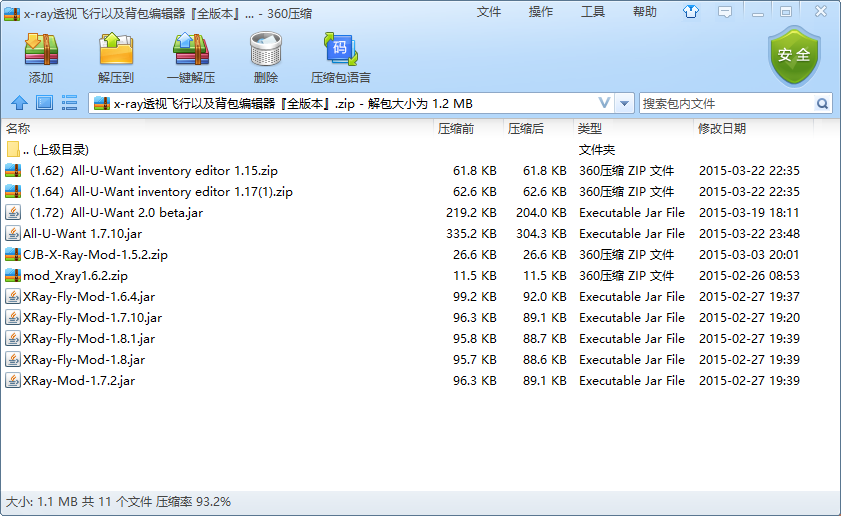The height and width of the screenshot is (516, 841).
Task: Click zip icon of CJB-X-Ray-Mod-1.5.2.zip
Action: pyautogui.click(x=13, y=254)
